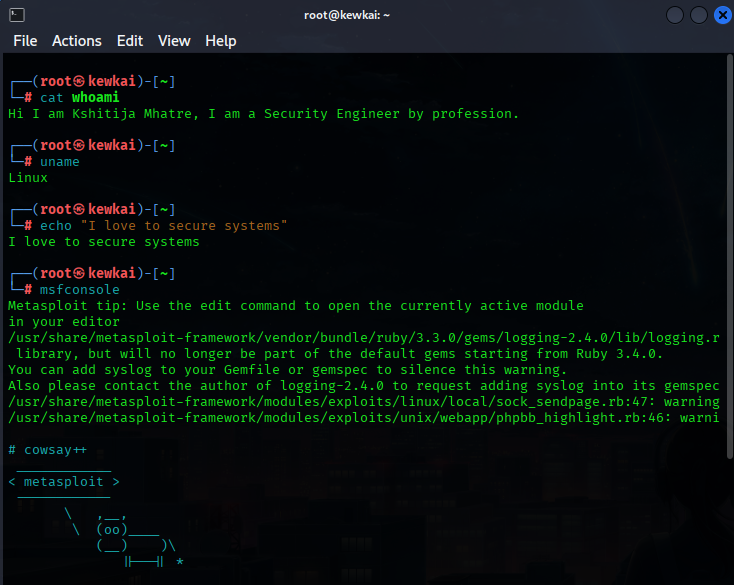Click the '# cowsay++' text
This screenshot has height=585, width=734.
[x=47, y=450]
